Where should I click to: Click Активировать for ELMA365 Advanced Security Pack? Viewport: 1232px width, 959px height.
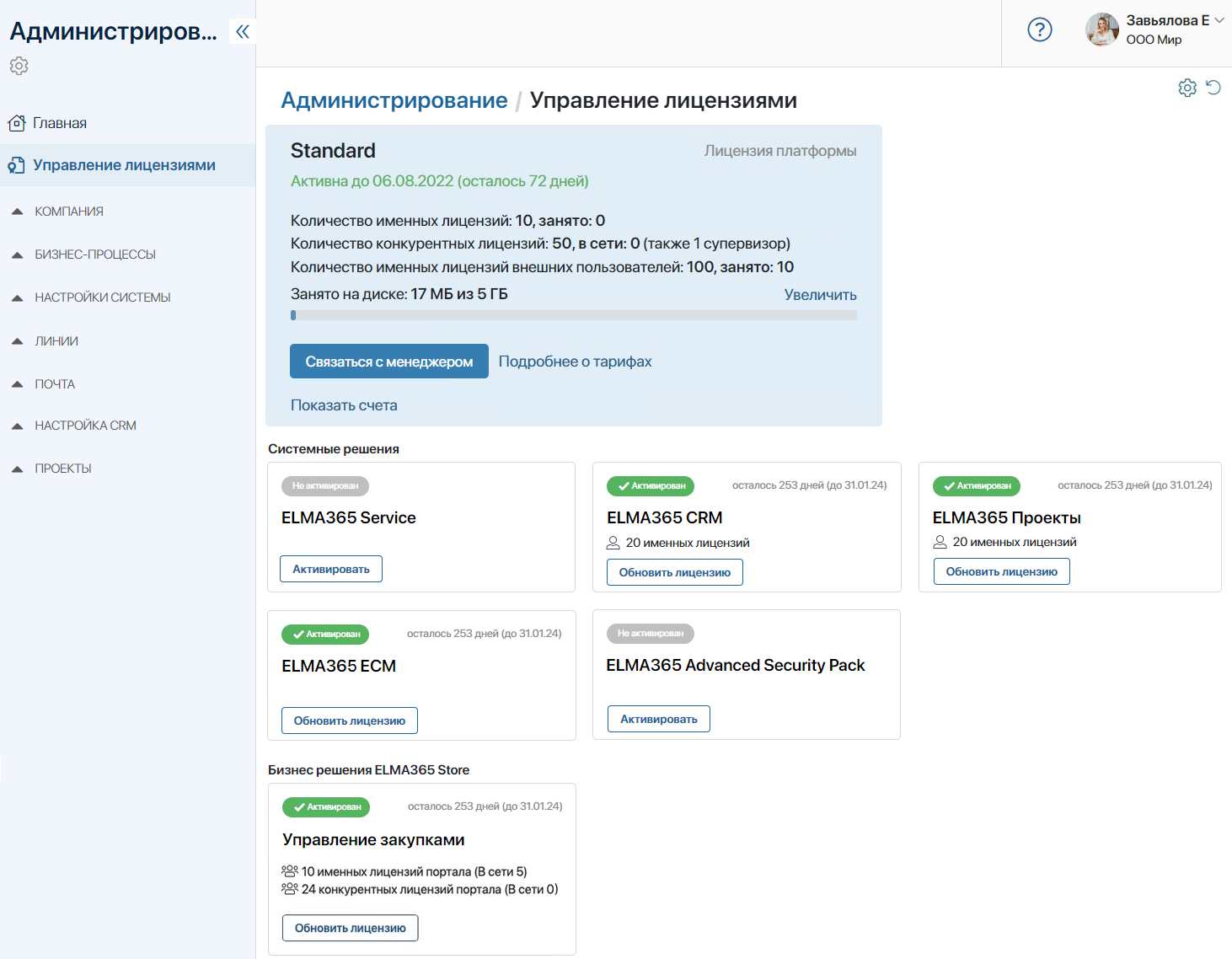(659, 719)
